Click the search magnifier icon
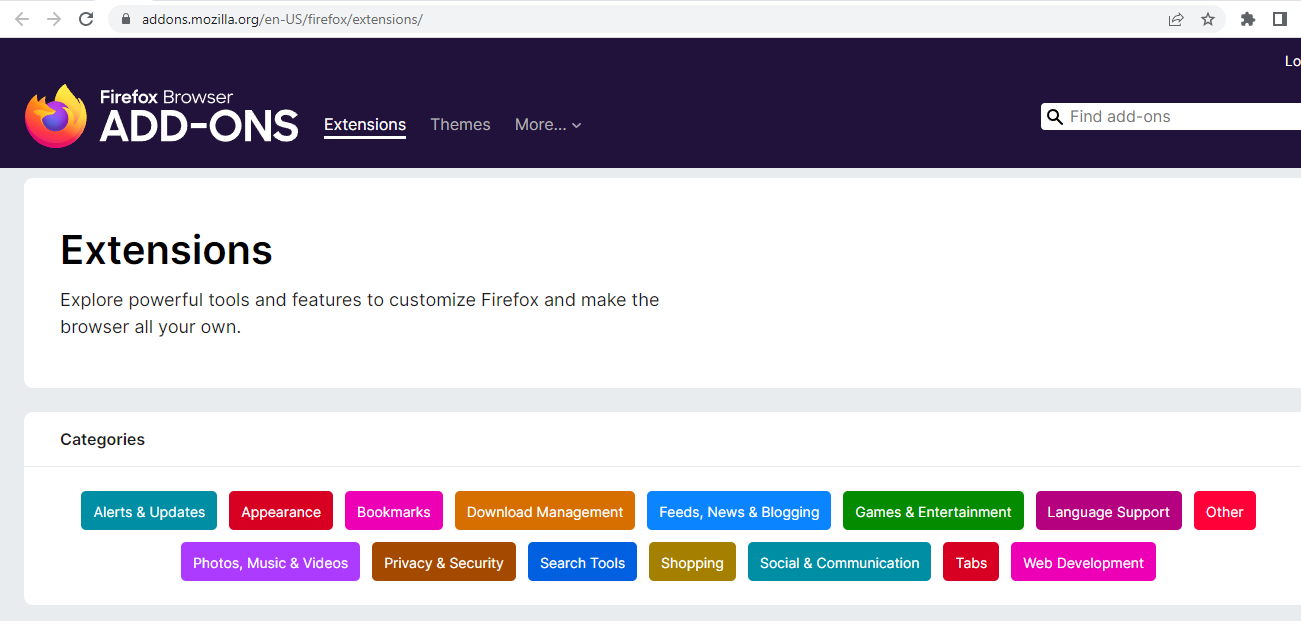The height and width of the screenshot is (621, 1301). click(x=1054, y=117)
